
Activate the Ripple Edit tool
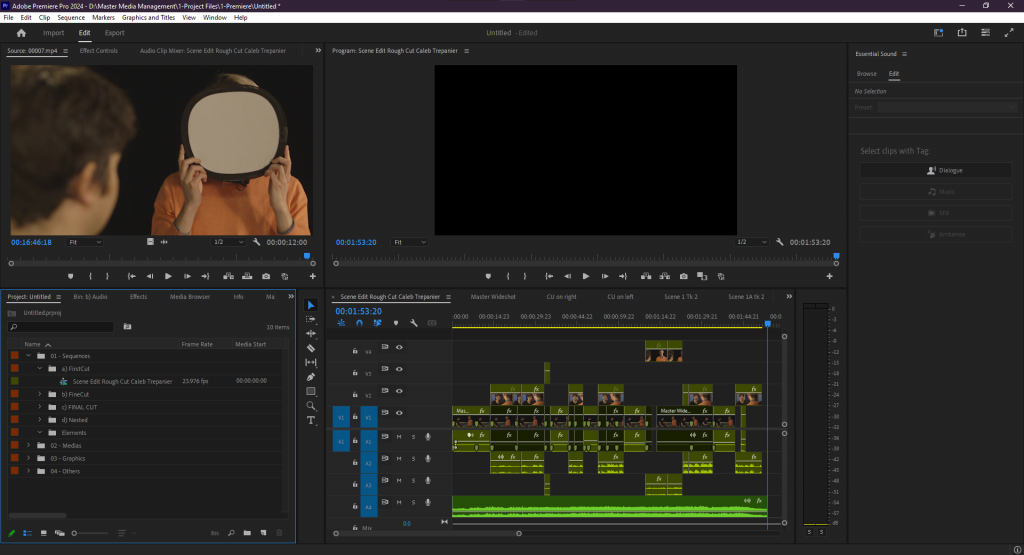(310, 333)
